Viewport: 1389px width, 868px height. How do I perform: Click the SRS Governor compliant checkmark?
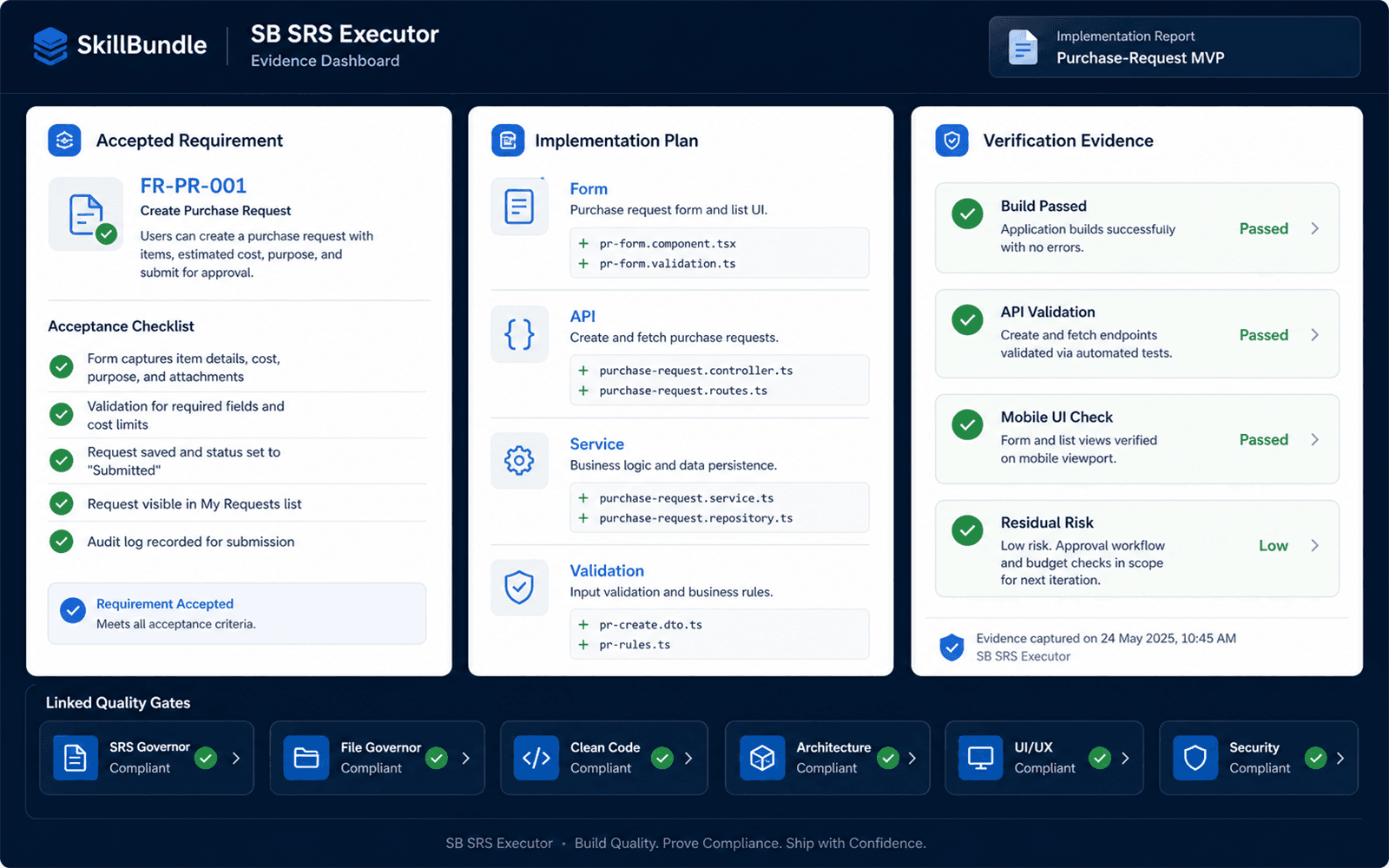pos(206,758)
